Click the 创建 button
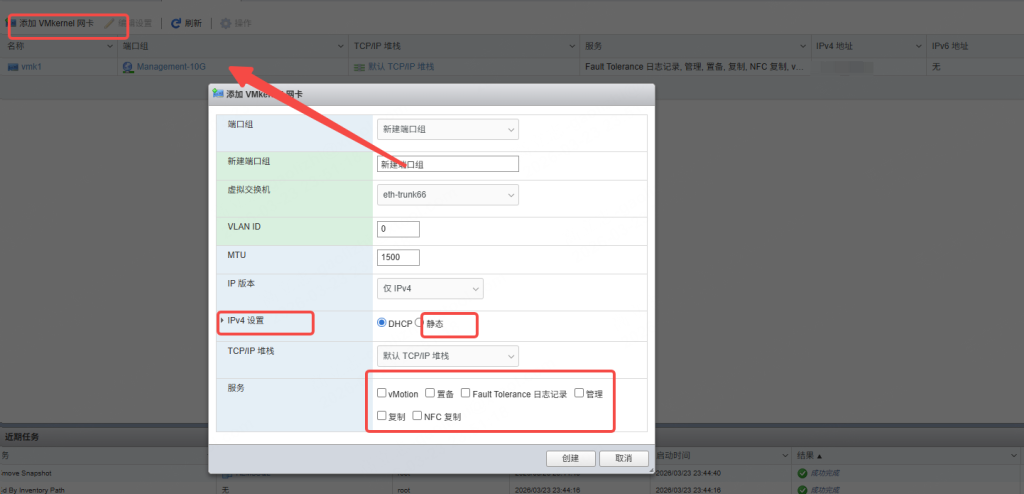The image size is (1024, 494). tap(571, 458)
